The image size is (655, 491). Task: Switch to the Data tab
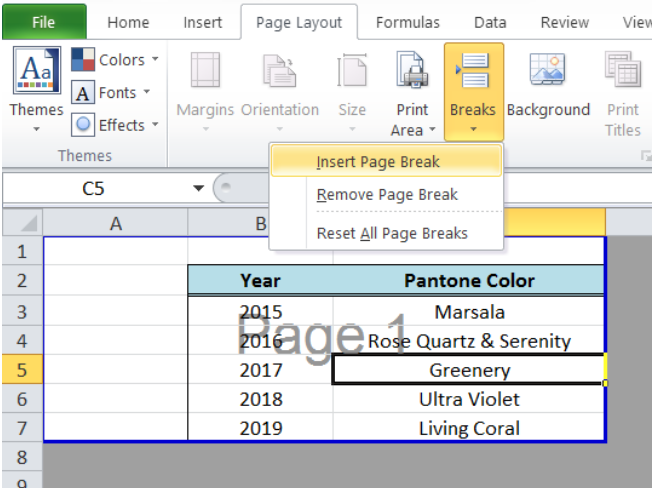(x=490, y=22)
